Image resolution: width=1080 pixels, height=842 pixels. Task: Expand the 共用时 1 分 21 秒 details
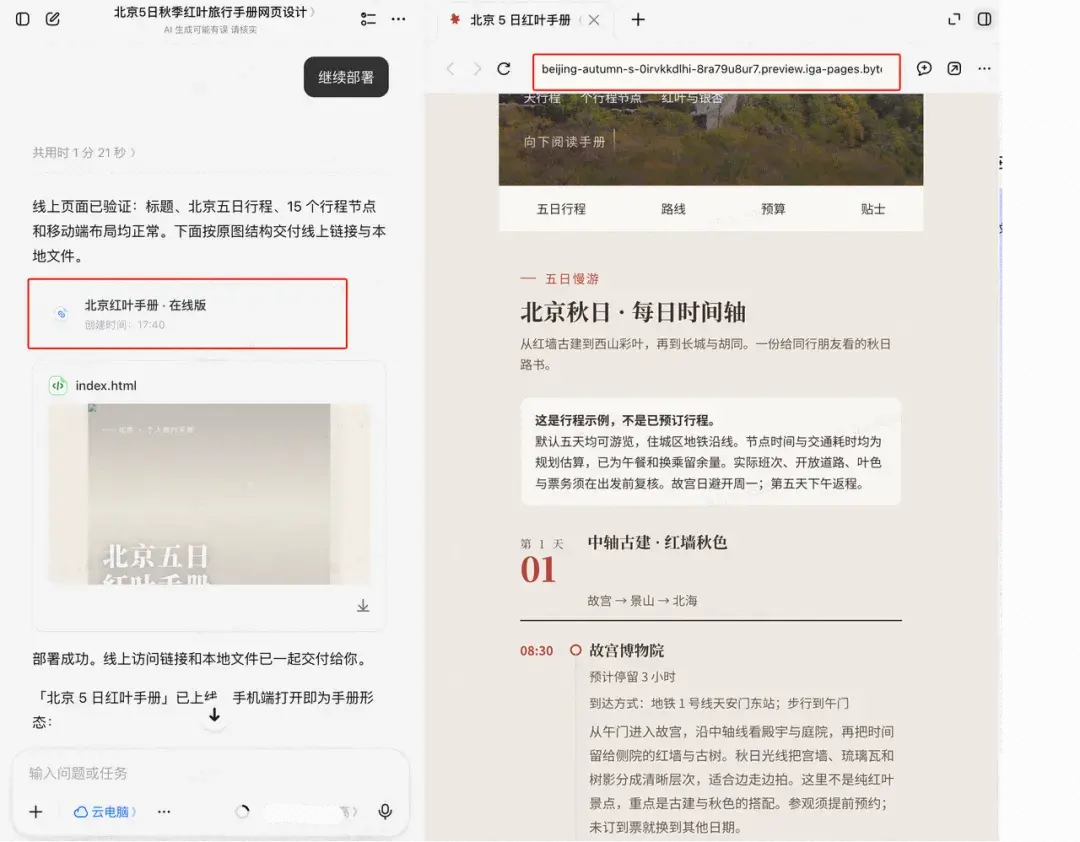click(x=84, y=152)
